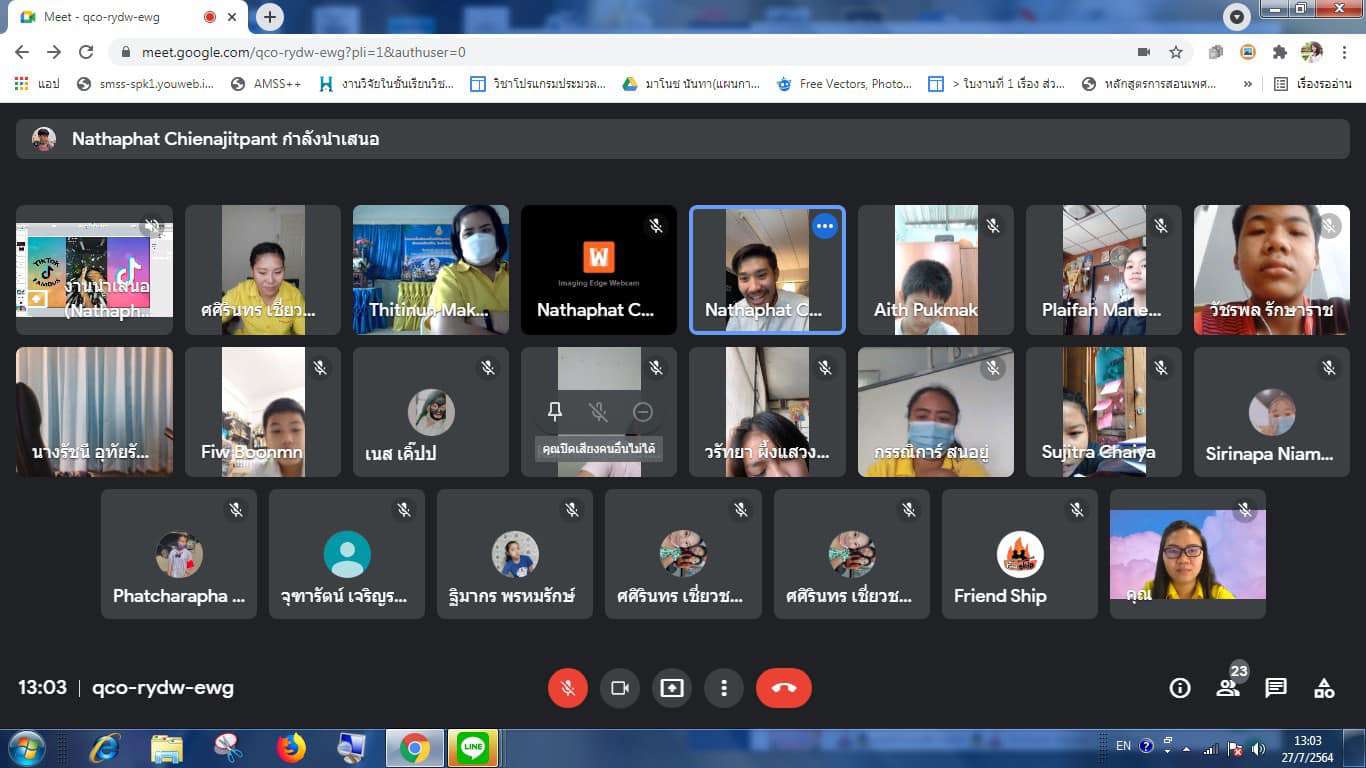Open more options three-dot menu

(x=723, y=688)
